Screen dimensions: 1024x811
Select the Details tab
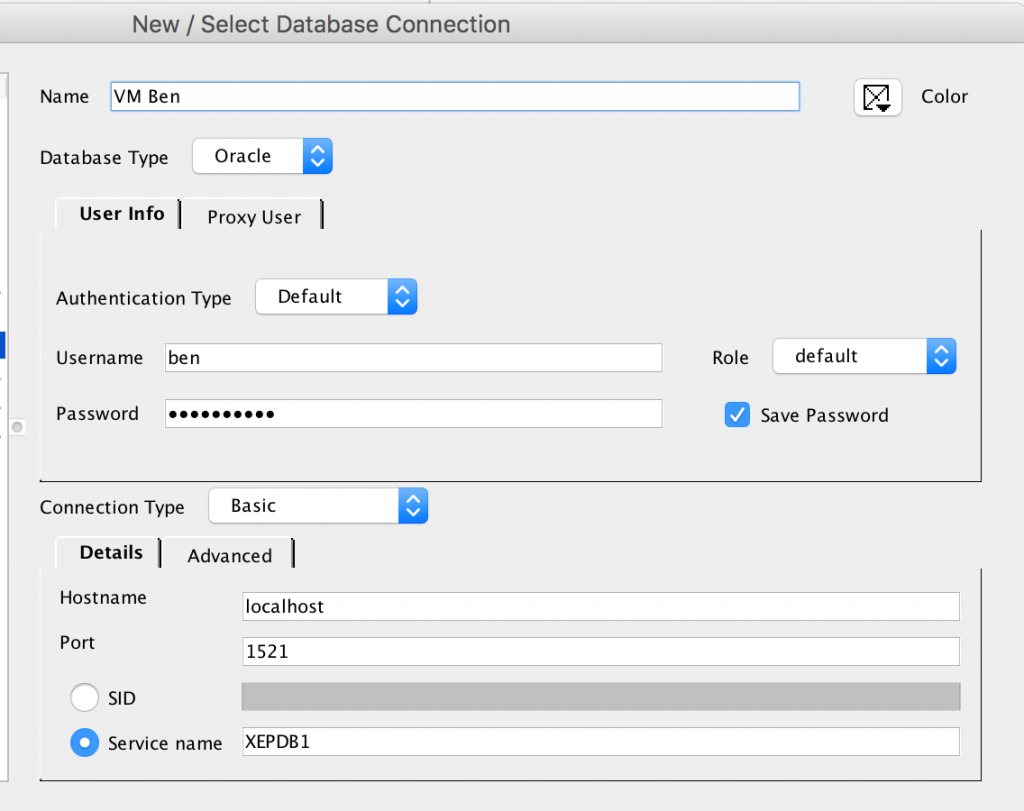(111, 553)
